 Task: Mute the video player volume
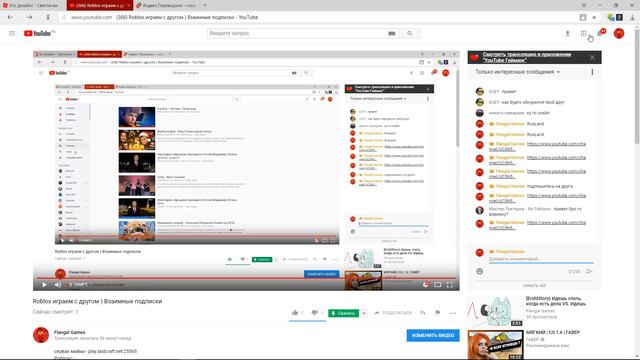[58, 284]
